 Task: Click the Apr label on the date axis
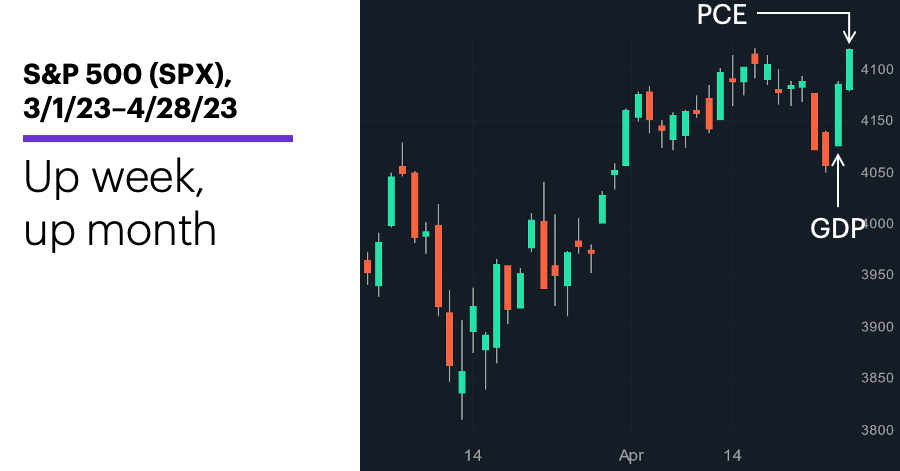(x=631, y=456)
